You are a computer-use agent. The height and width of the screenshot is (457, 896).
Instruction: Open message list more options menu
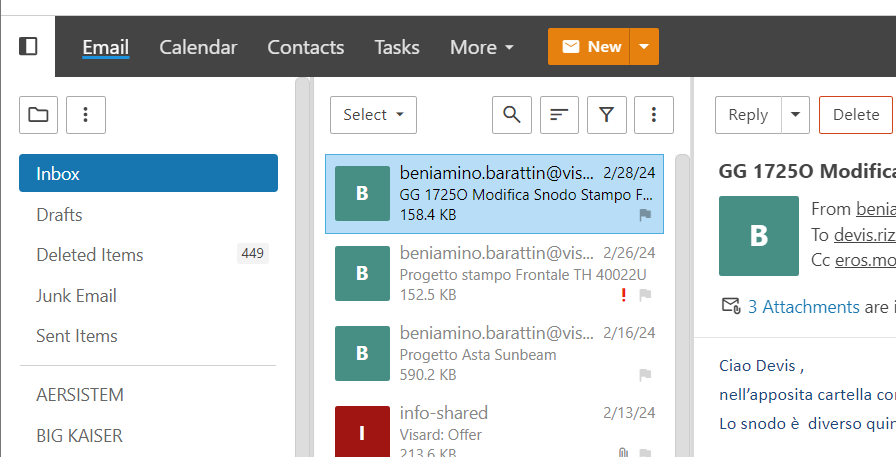tap(654, 115)
